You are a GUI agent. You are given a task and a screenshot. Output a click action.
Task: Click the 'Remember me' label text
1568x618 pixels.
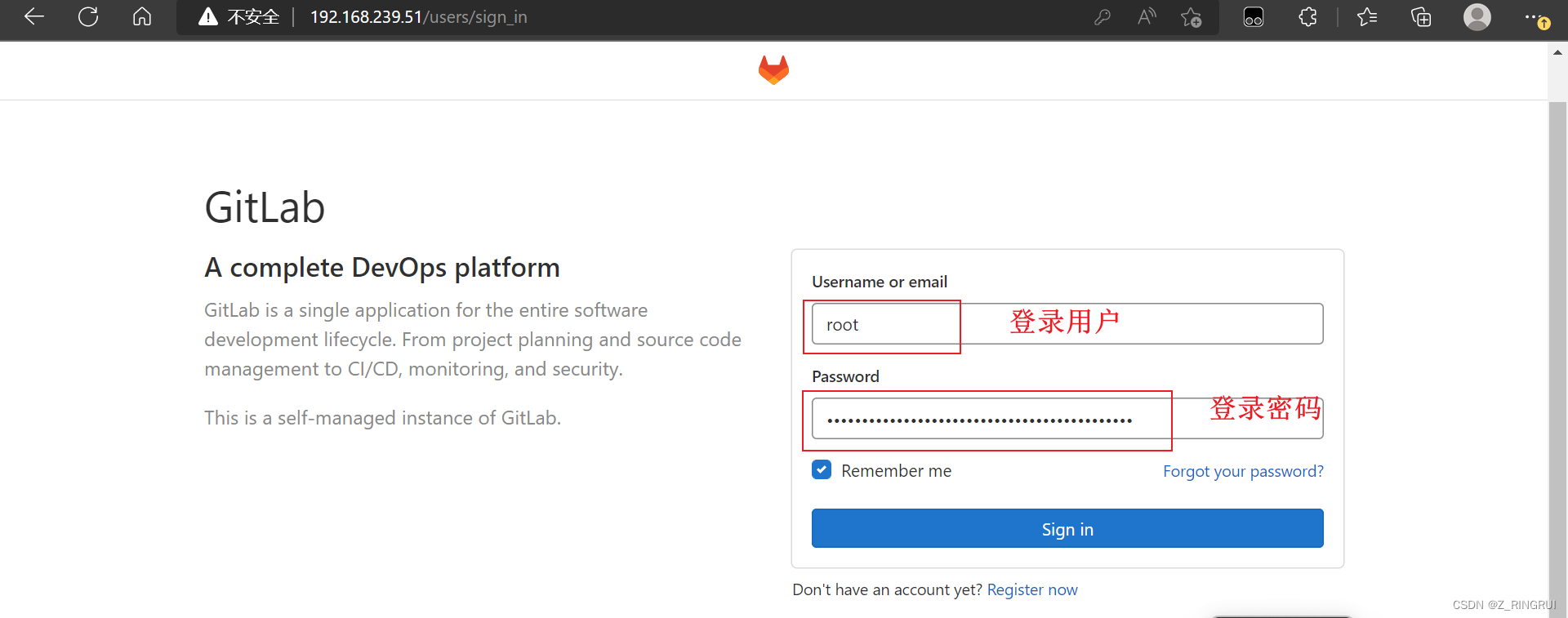tap(896, 471)
